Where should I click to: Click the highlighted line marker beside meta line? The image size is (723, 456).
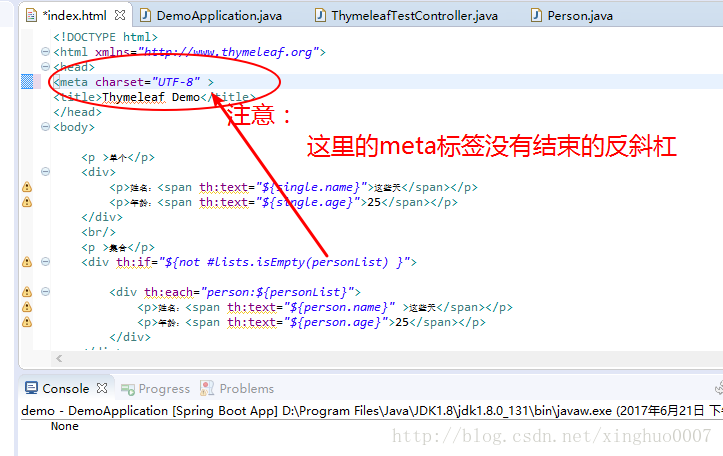click(27, 82)
